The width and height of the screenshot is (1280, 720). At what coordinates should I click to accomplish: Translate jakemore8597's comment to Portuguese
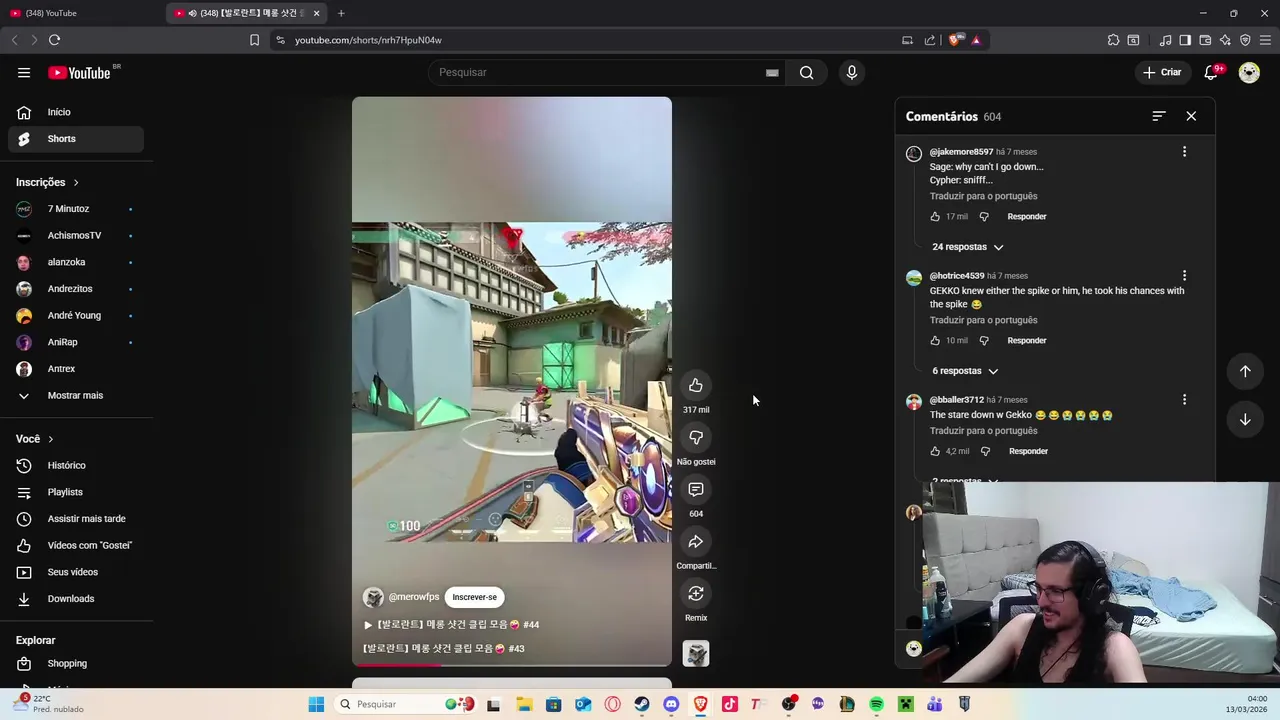tap(983, 196)
